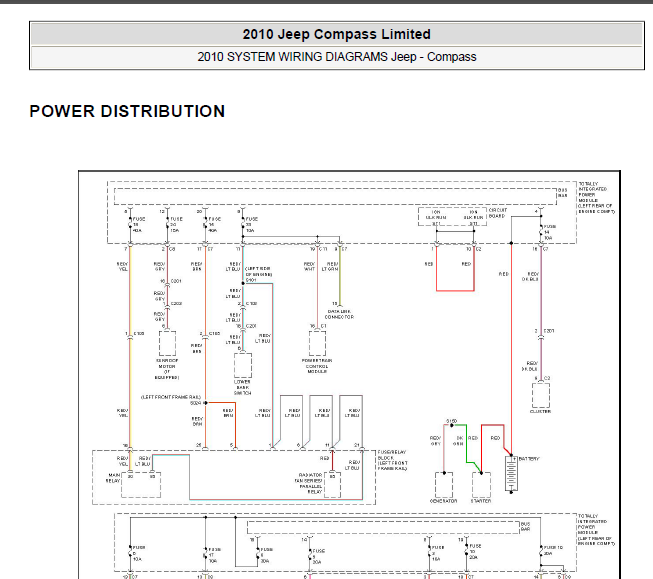Image resolution: width=653 pixels, height=579 pixels.
Task: Click the BATTERY label in the diagram
Action: (529, 459)
